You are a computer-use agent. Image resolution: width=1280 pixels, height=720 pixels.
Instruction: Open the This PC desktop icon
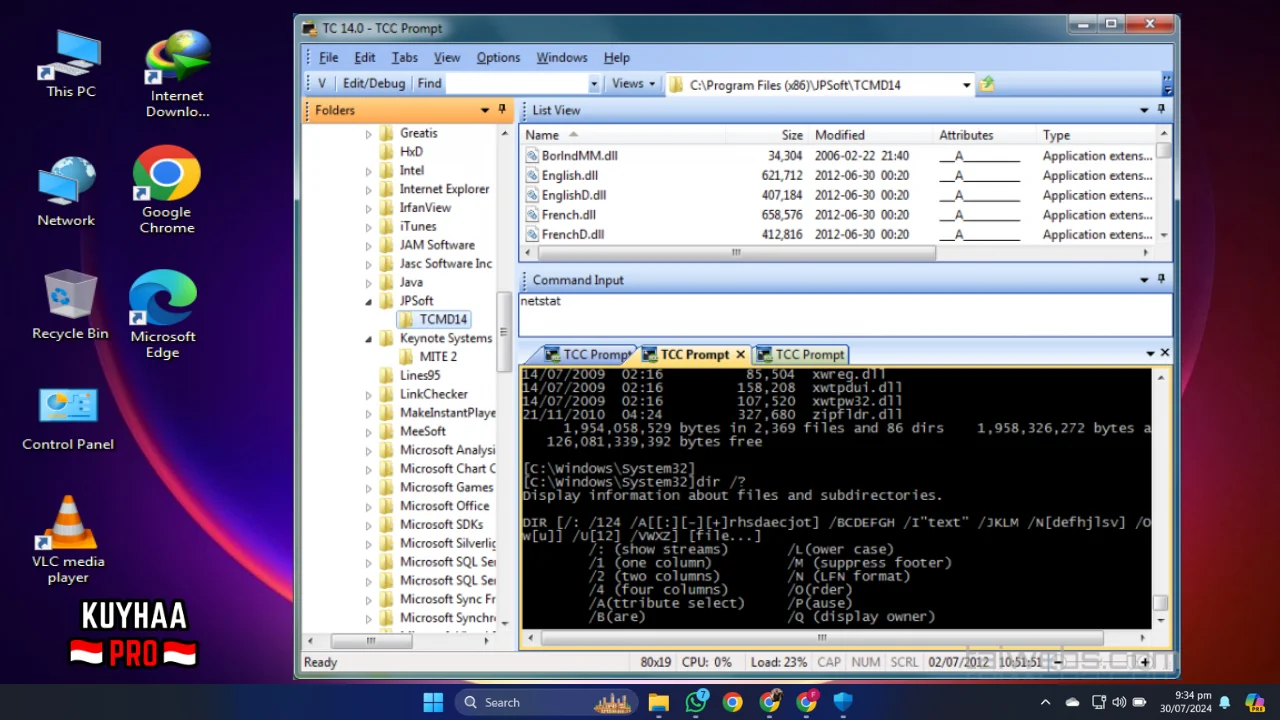click(x=71, y=63)
